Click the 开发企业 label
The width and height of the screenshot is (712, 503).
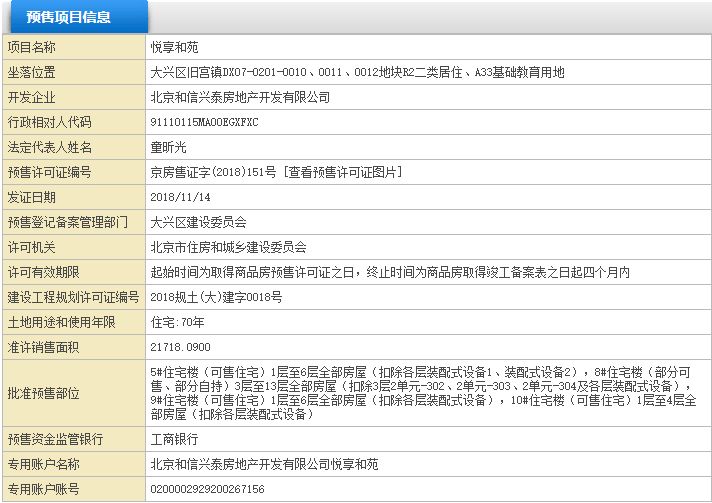tap(31, 97)
